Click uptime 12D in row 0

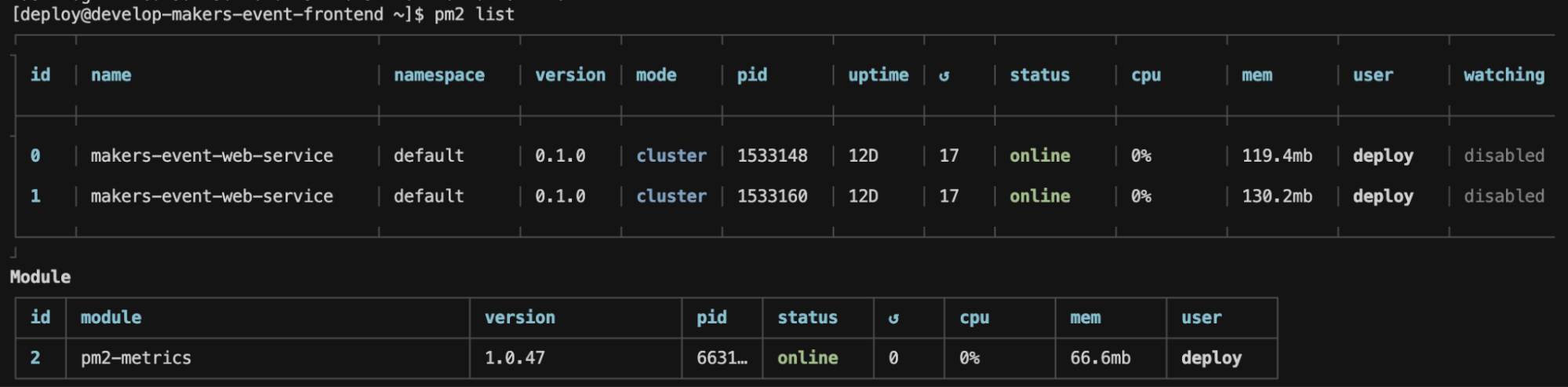click(x=863, y=156)
